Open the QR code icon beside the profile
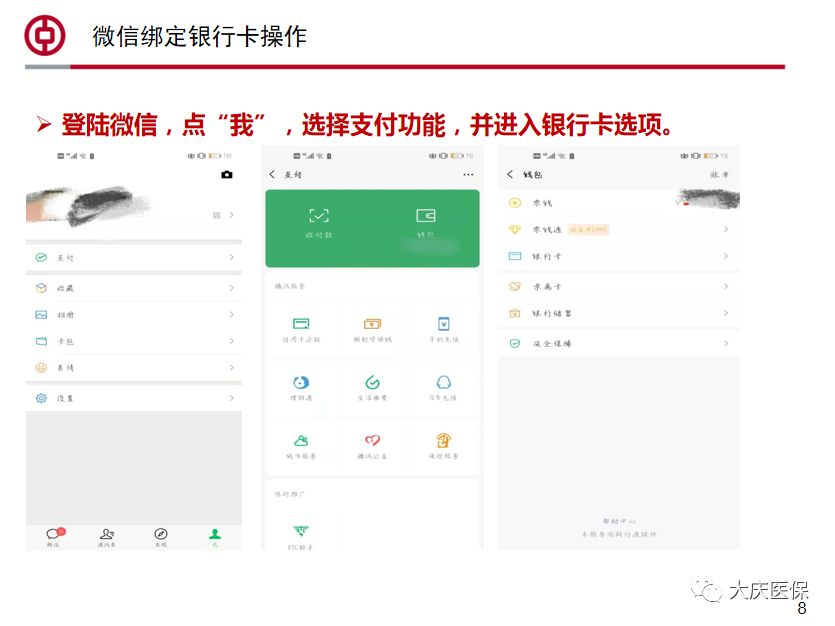Image resolution: width=835 pixels, height=626 pixels. 217,215
